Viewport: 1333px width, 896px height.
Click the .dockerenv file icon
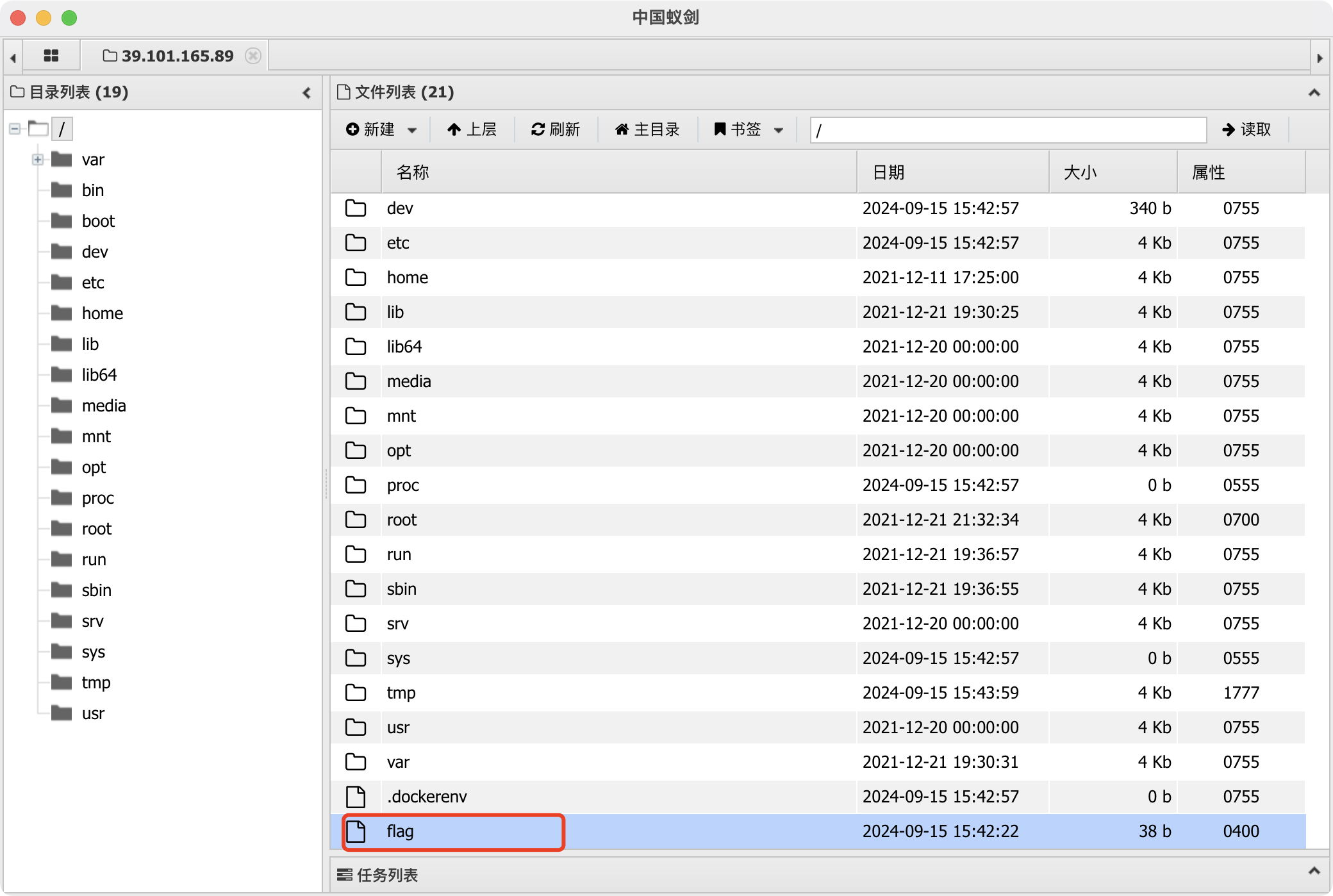coord(356,797)
